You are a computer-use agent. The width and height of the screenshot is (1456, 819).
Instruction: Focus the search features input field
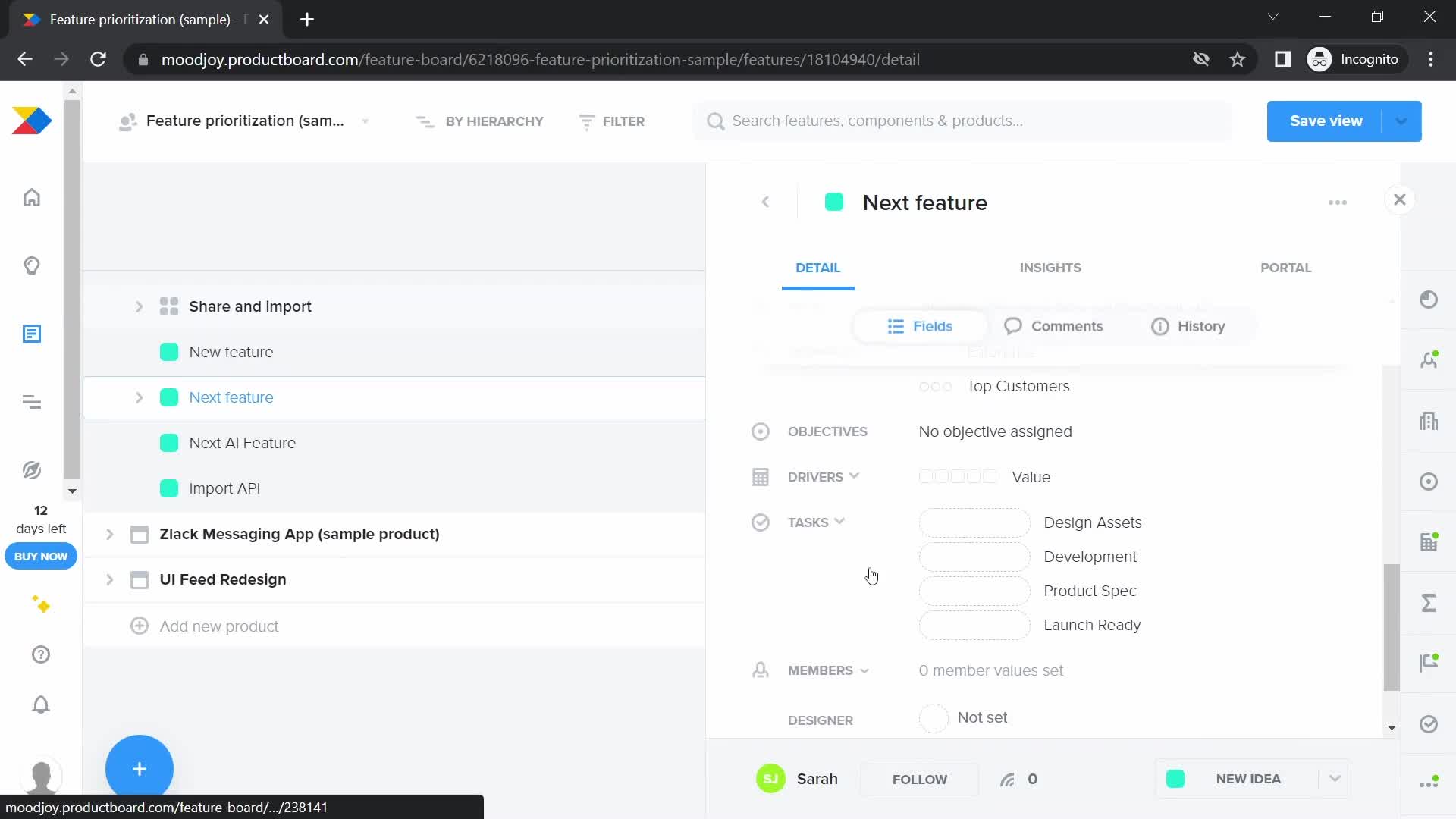click(x=962, y=121)
